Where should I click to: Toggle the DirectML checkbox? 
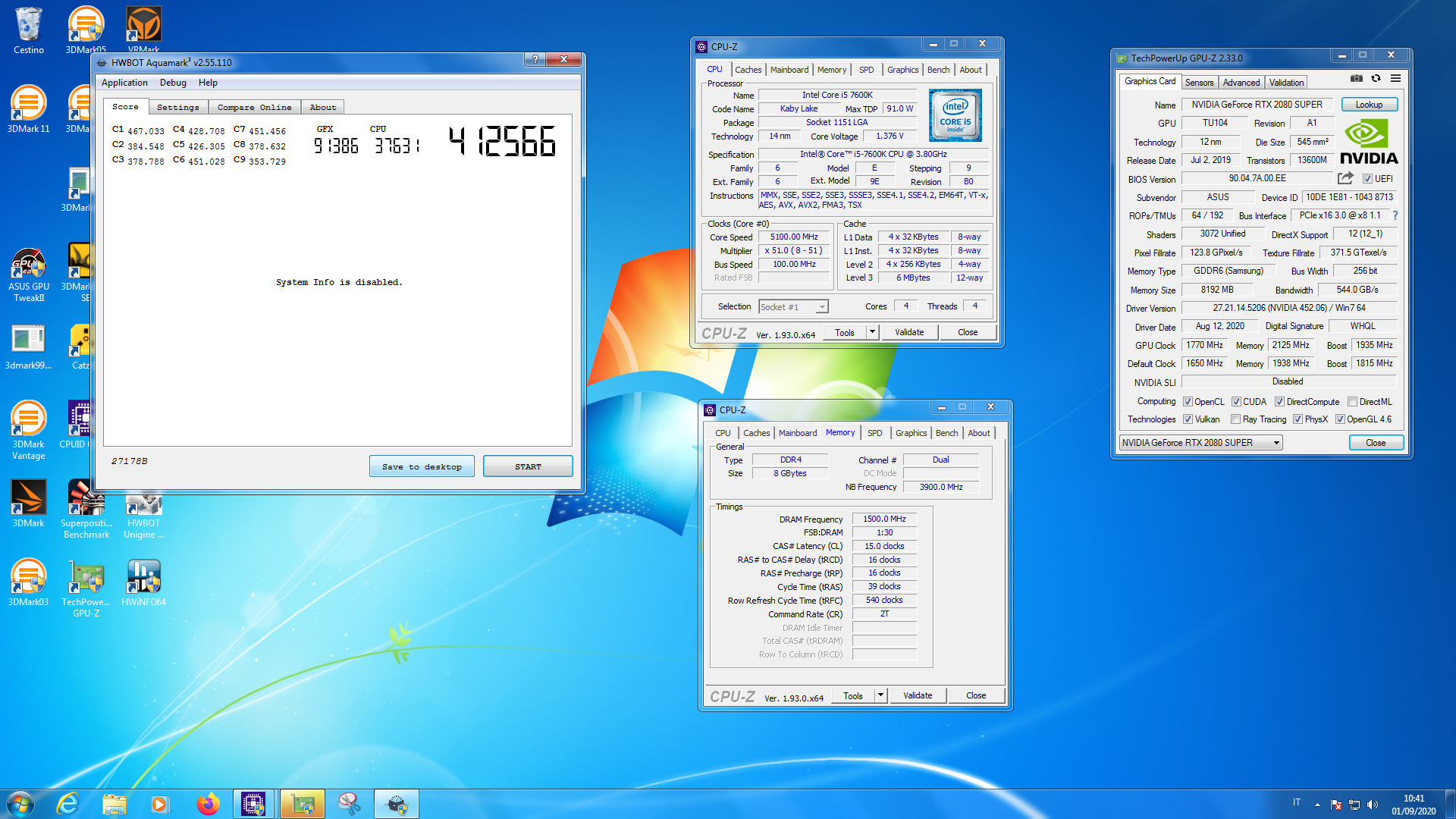point(1352,402)
